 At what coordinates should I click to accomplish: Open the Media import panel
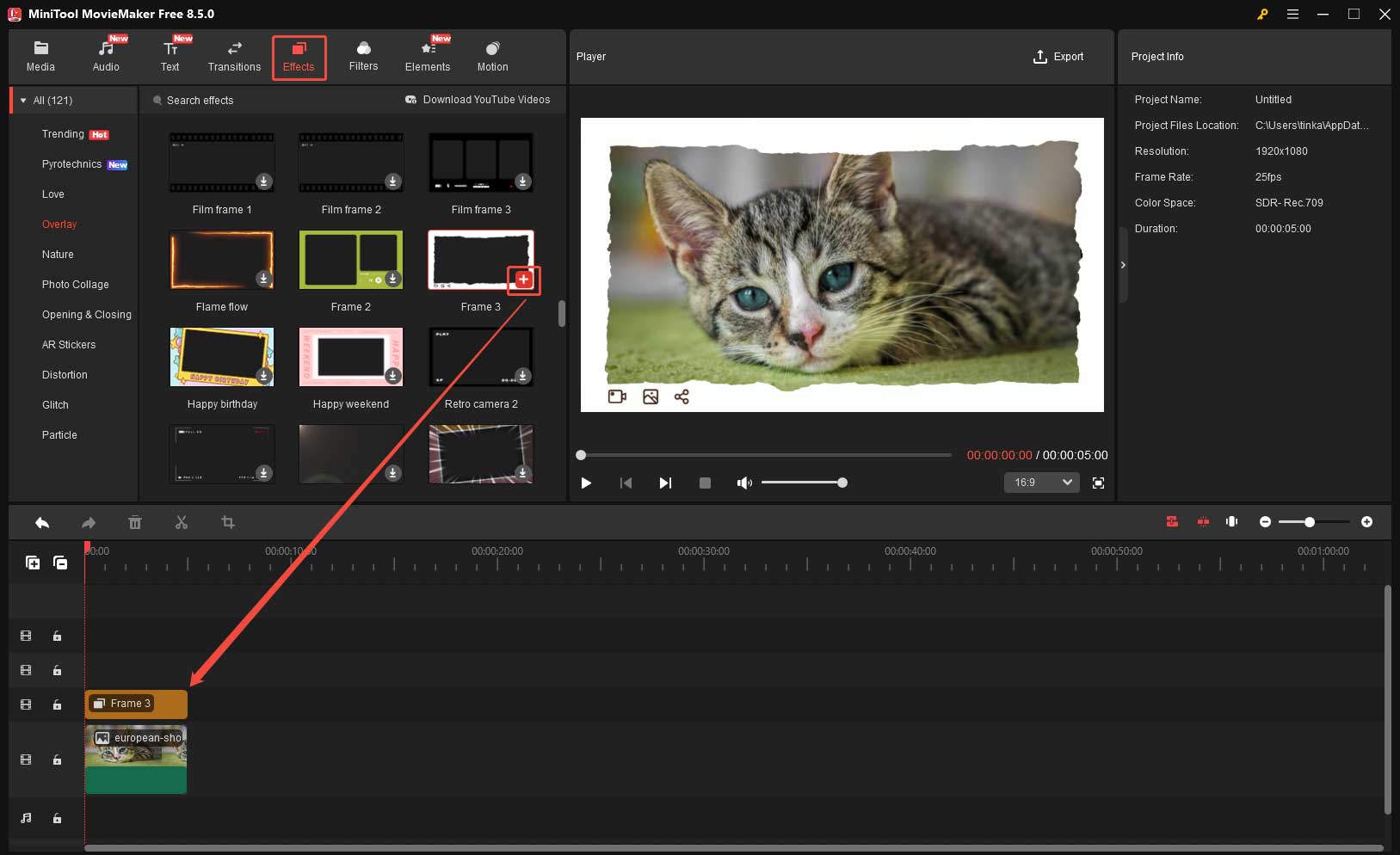pos(40,55)
